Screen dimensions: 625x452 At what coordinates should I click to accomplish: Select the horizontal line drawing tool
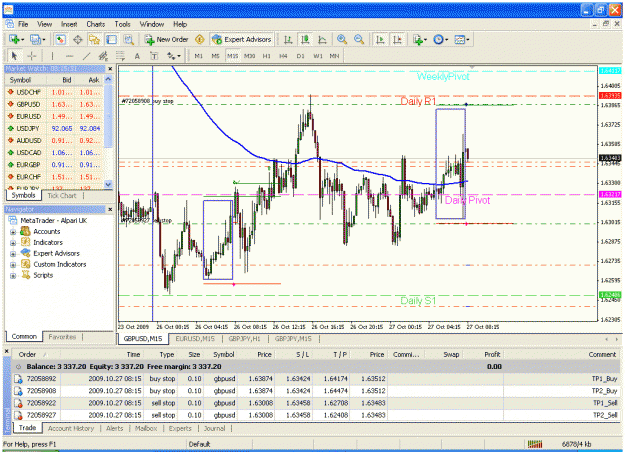pos(69,56)
